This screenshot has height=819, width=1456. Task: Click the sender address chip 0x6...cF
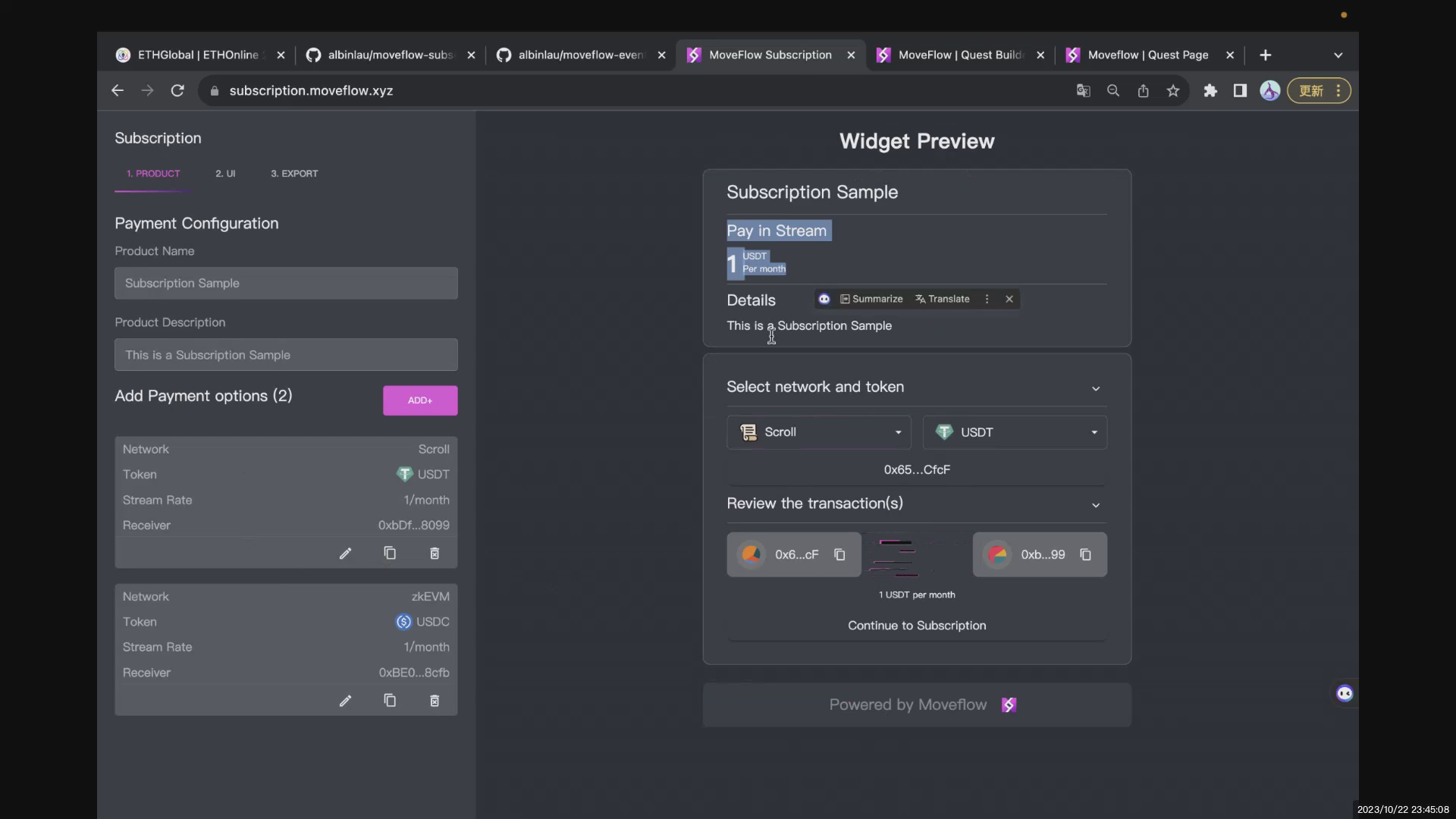pyautogui.click(x=793, y=555)
